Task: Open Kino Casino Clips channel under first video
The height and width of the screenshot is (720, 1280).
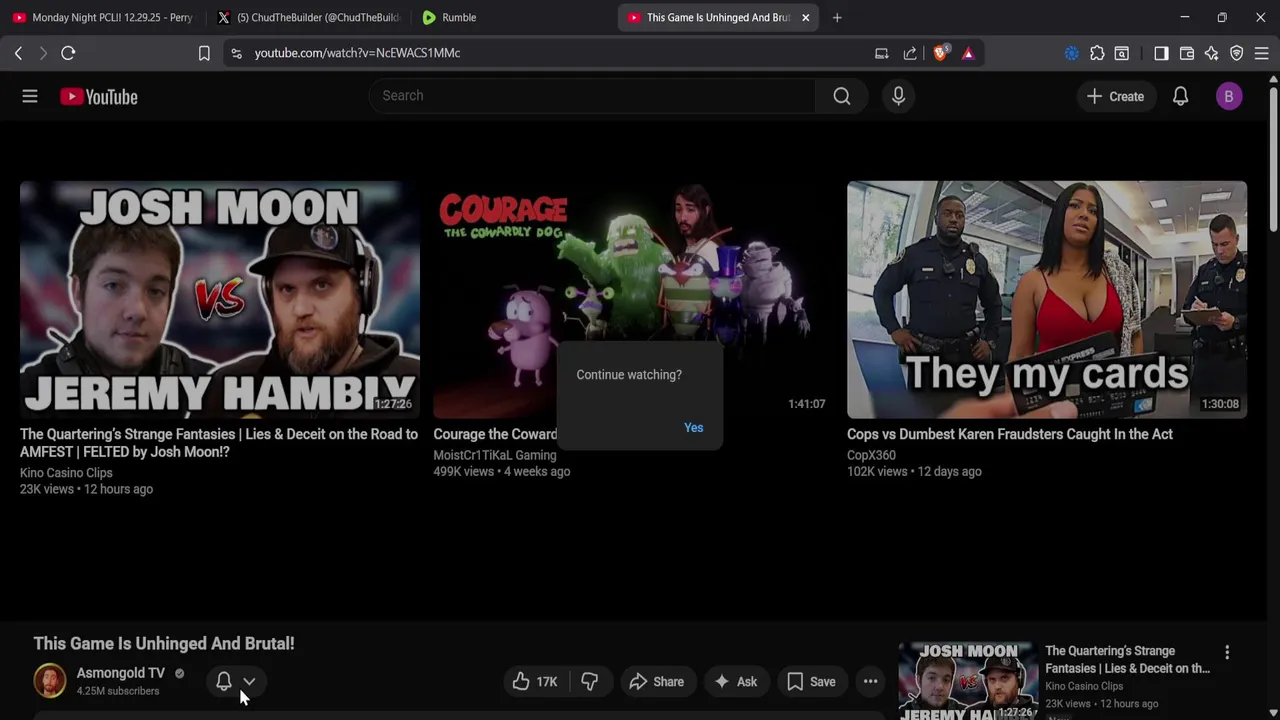Action: pyautogui.click(x=66, y=473)
